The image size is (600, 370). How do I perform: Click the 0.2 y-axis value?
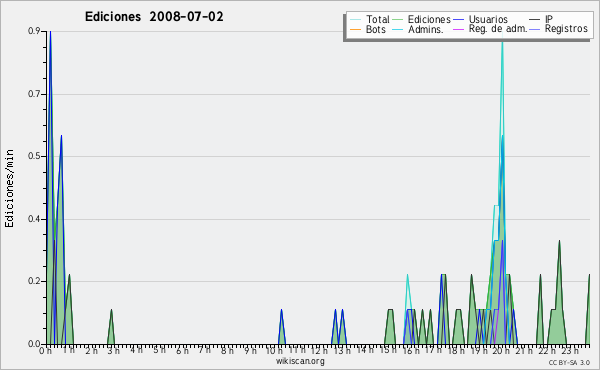(x=34, y=281)
